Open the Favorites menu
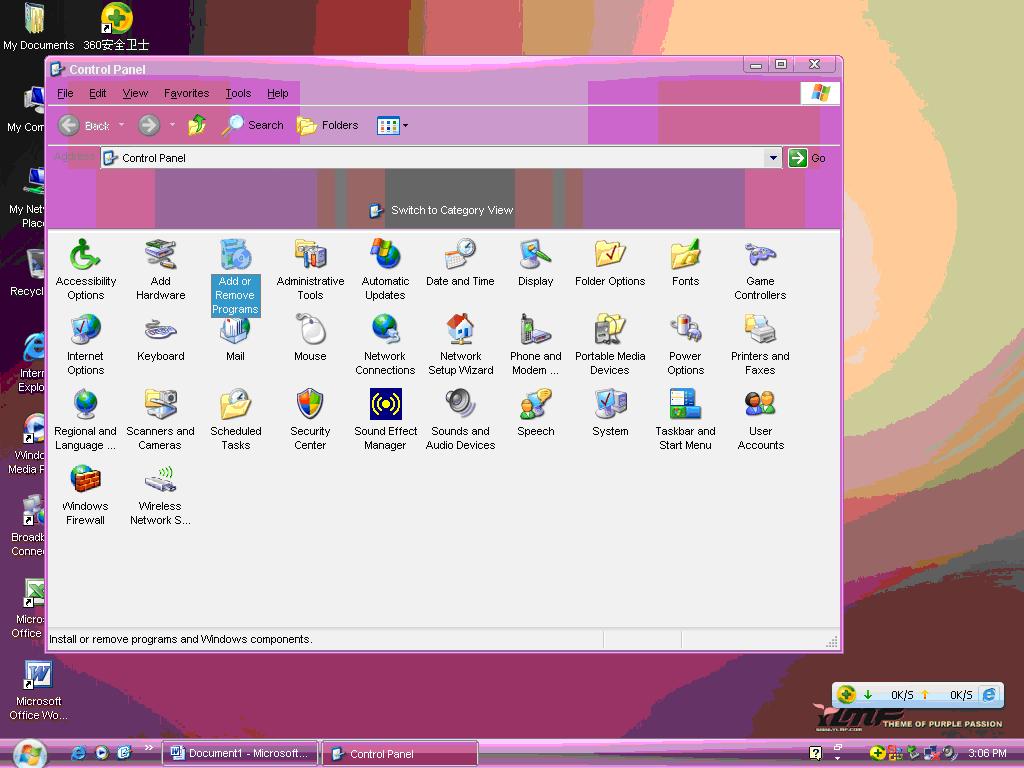The height and width of the screenshot is (768, 1024). 187,93
